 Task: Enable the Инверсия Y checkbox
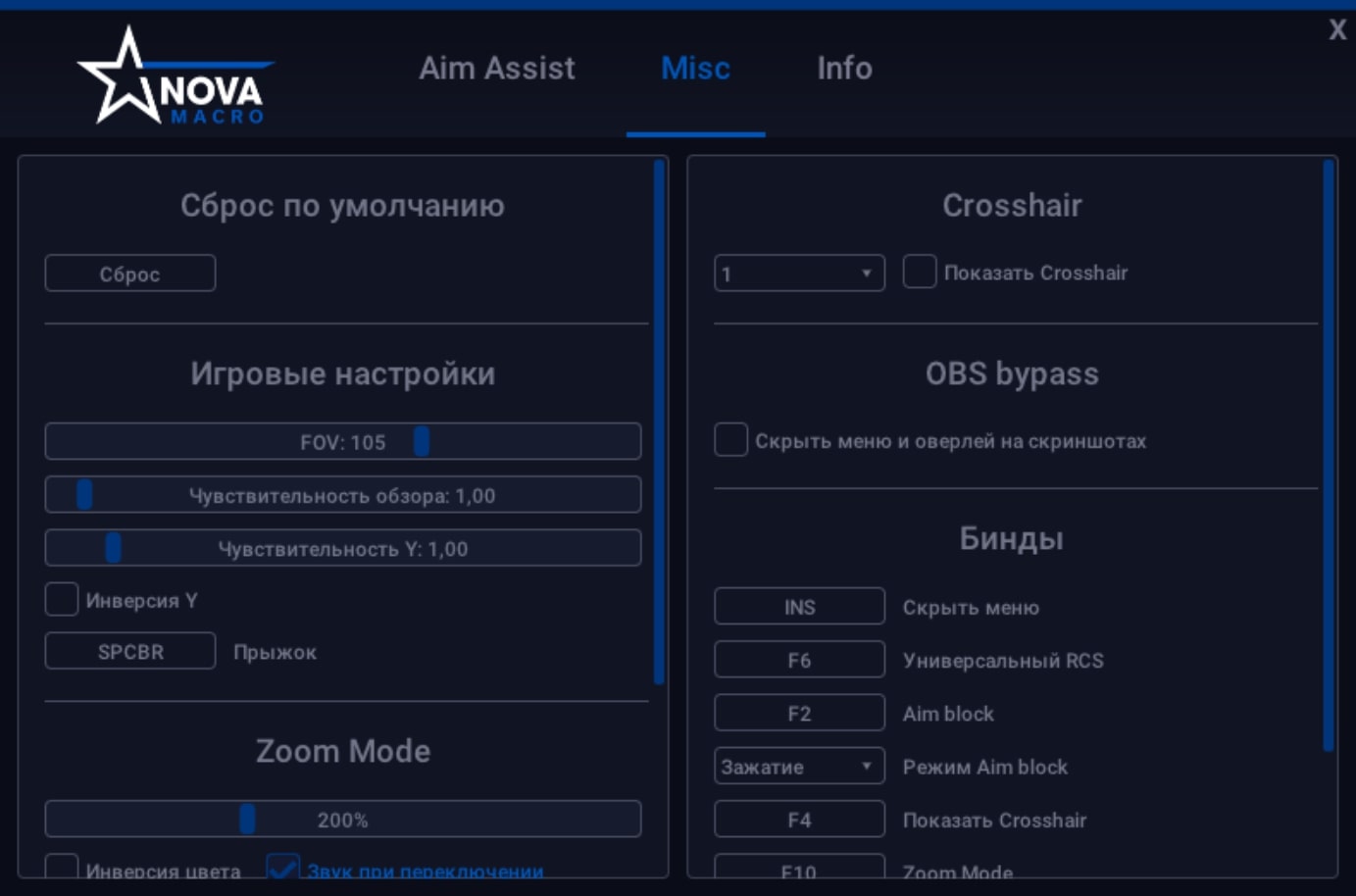pos(62,599)
